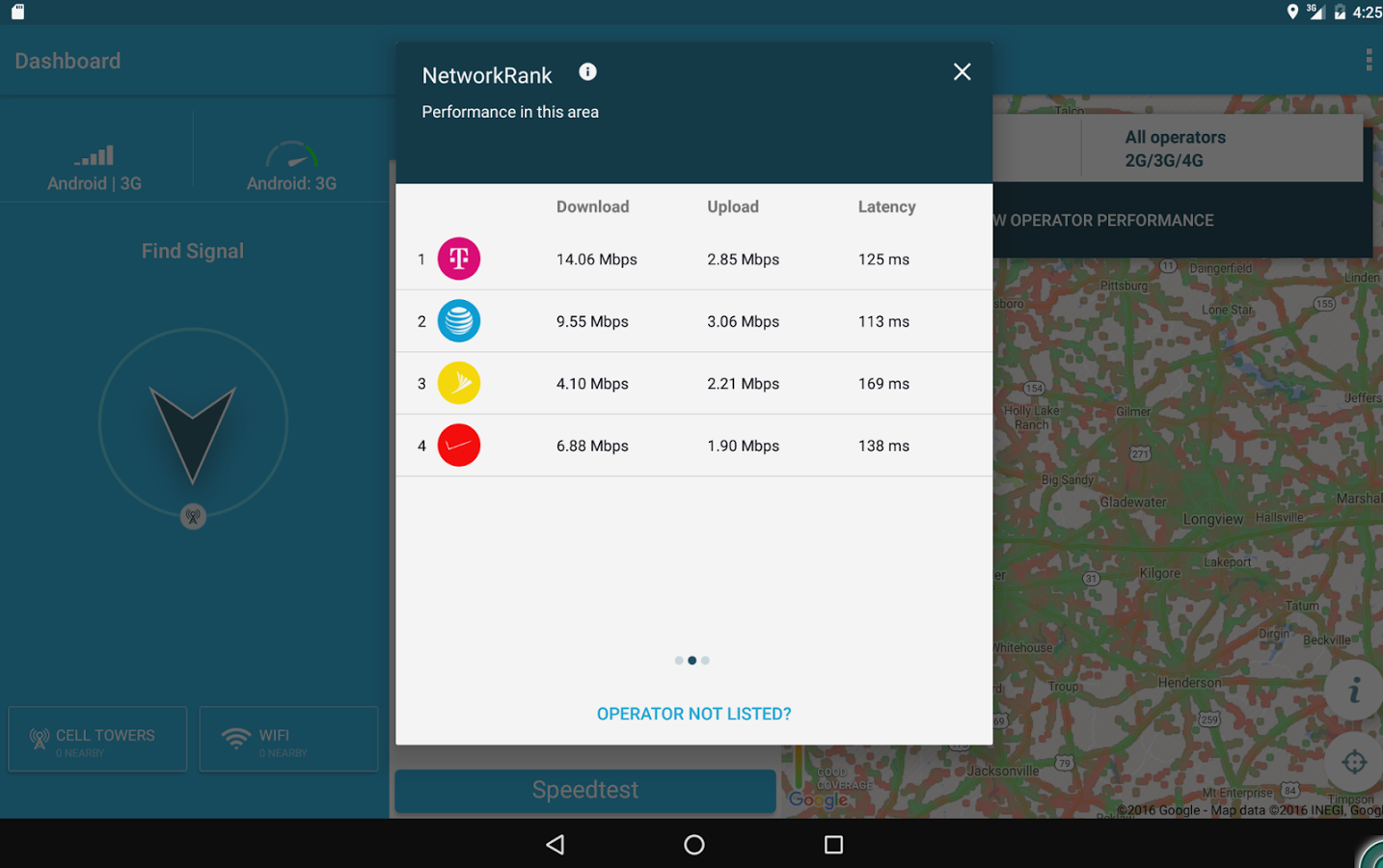This screenshot has height=868, width=1383.
Task: Select the Android 3G signal strength tab
Action: (x=95, y=167)
